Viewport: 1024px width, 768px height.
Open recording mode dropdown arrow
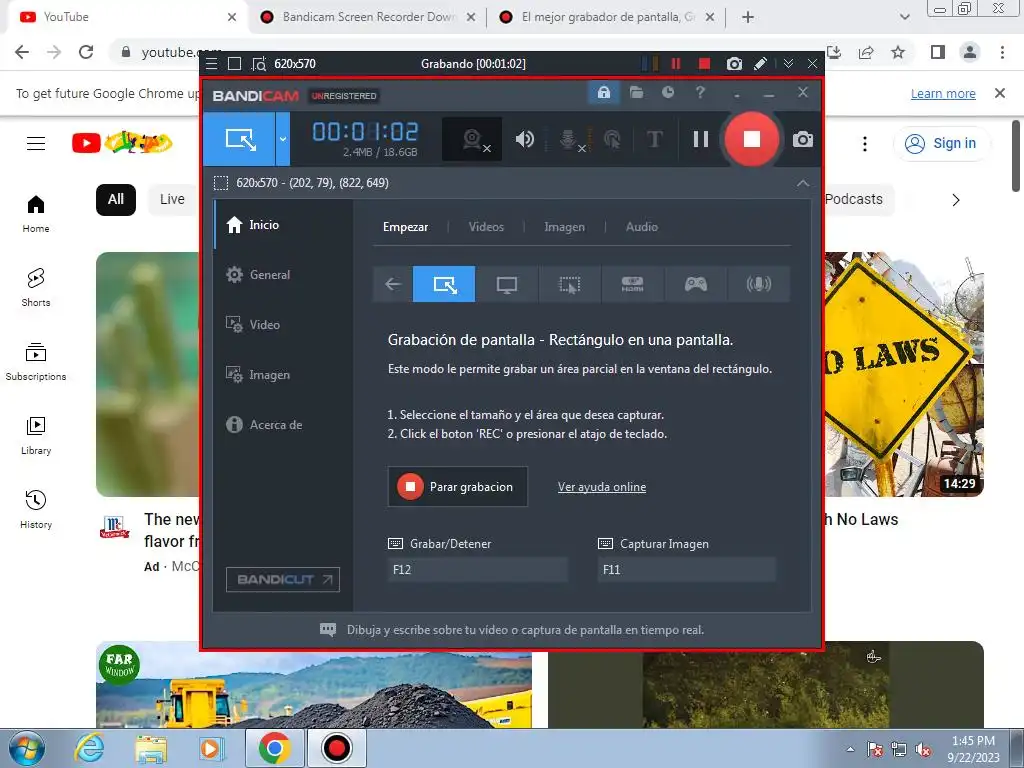tap(283, 139)
